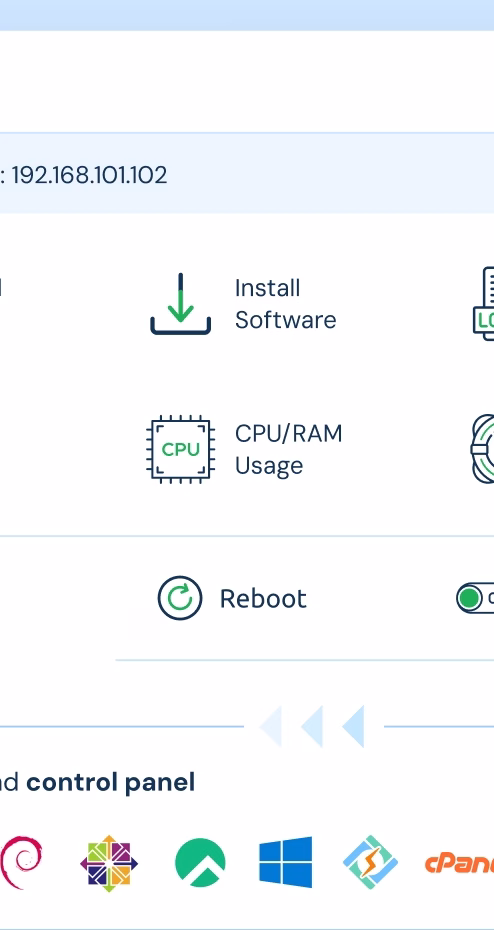494x930 pixels.
Task: Click the 192.168.101.102 IP address bar
Action: [x=247, y=173]
